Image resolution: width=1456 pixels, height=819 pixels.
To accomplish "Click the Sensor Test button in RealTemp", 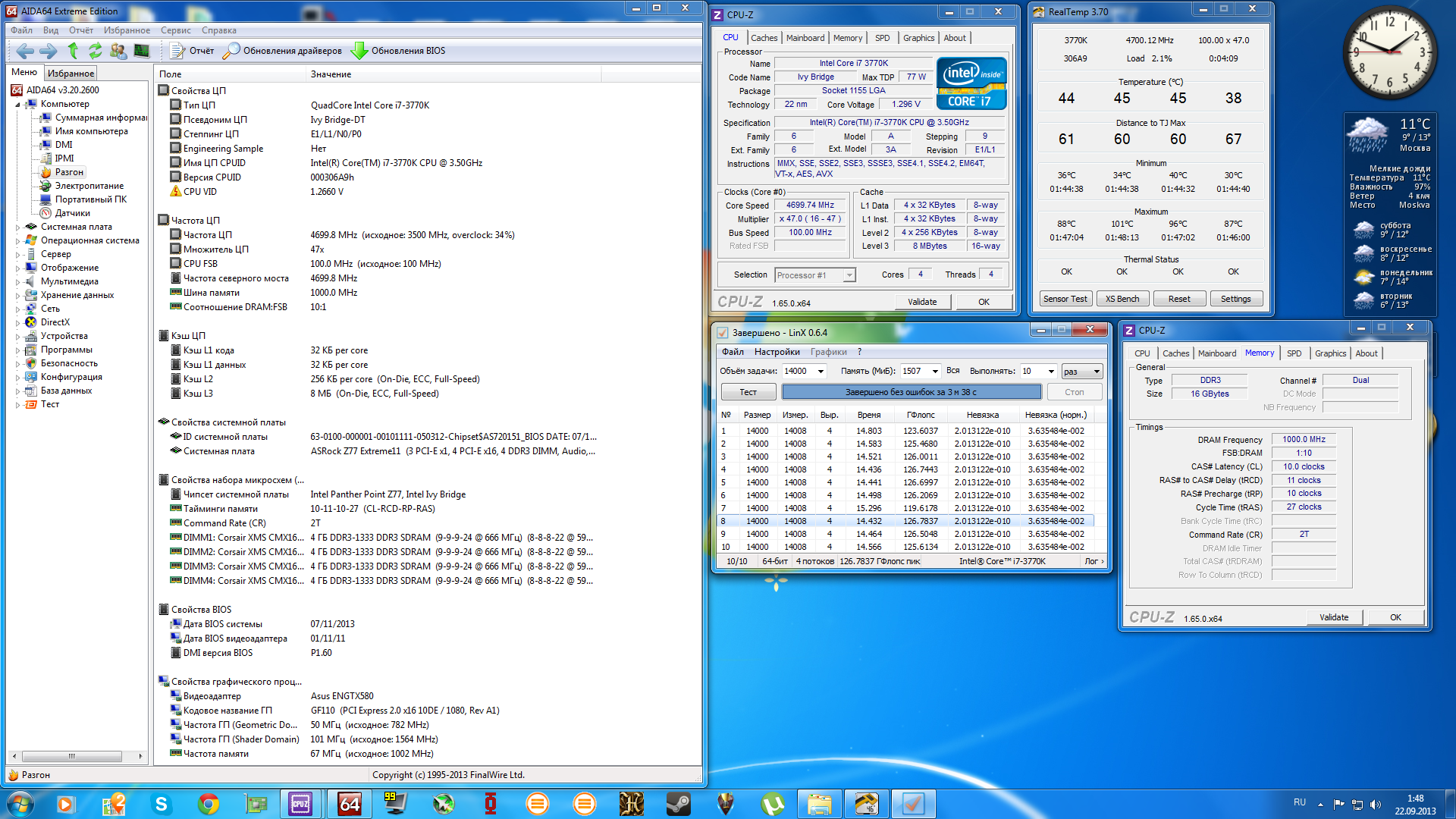I will pyautogui.click(x=1065, y=299).
